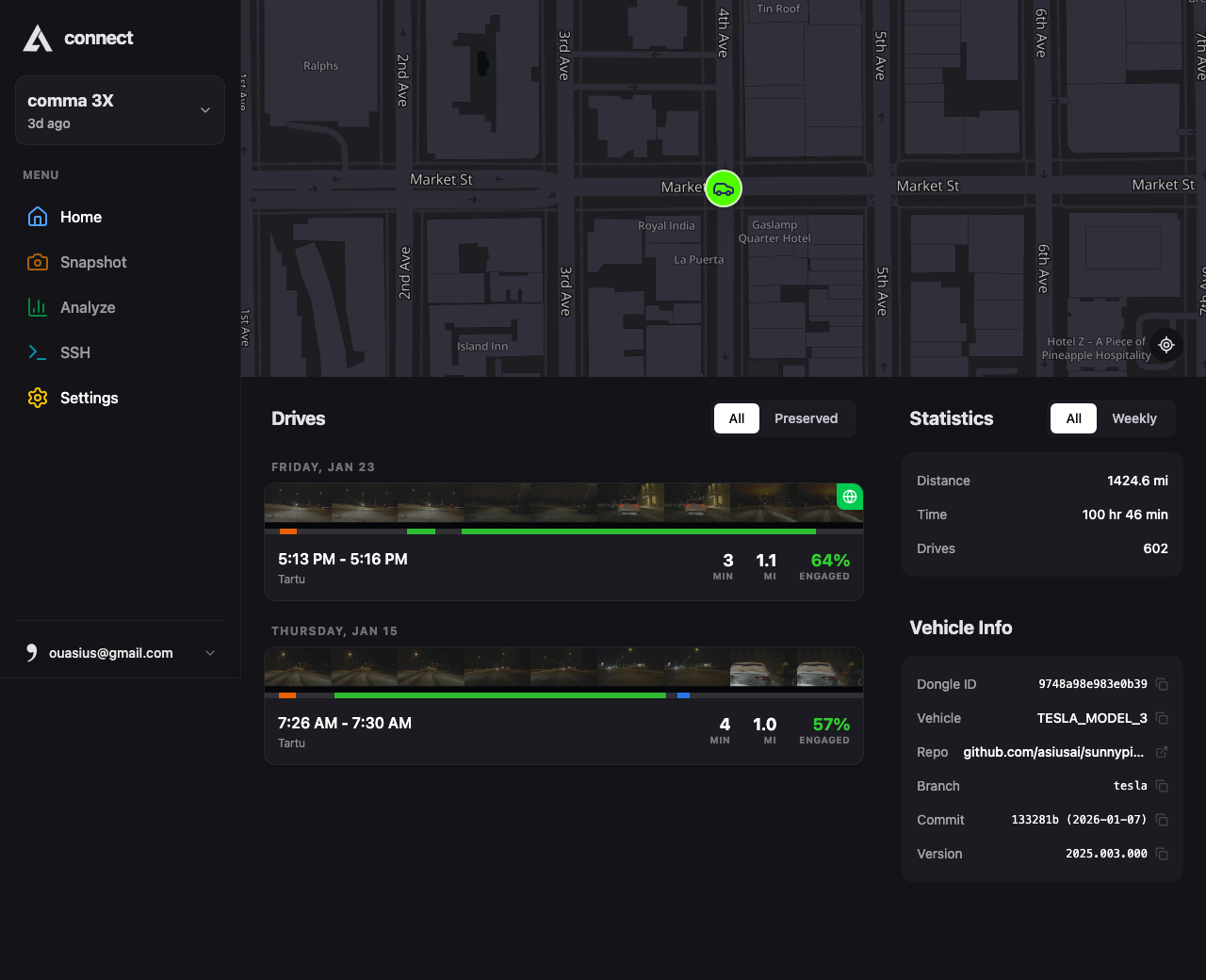Open the Snapshot menu item
1206x980 pixels.
[x=92, y=262]
